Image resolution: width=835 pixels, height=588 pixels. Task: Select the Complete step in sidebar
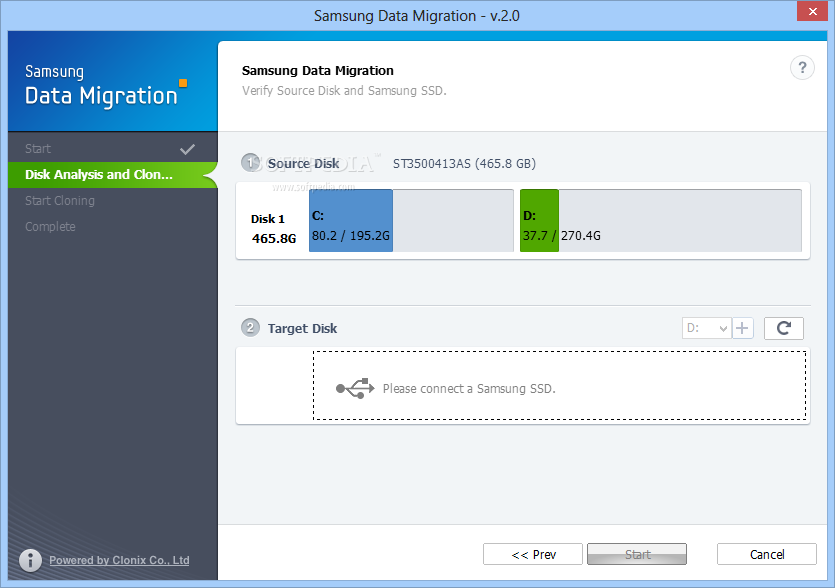coord(113,227)
